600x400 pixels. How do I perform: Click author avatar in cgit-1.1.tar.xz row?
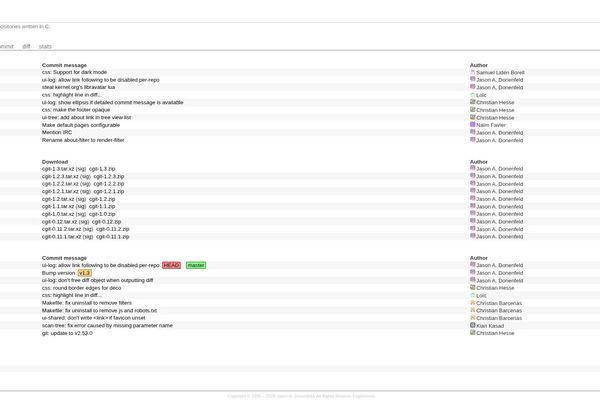point(473,206)
